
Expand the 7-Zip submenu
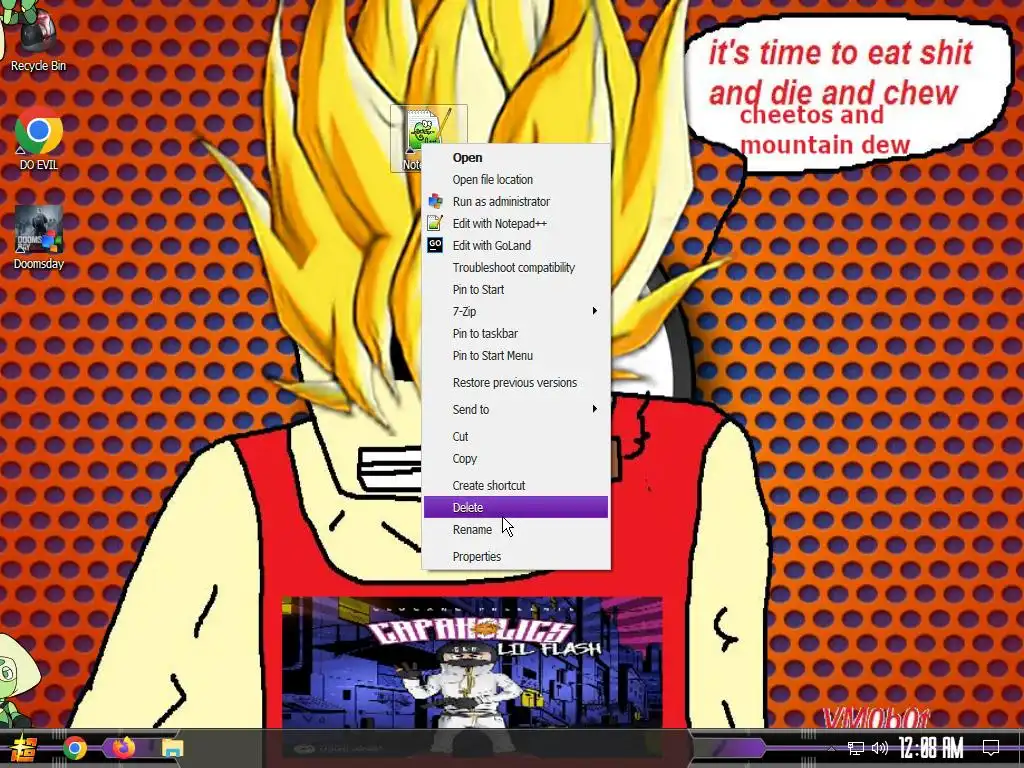(x=516, y=312)
